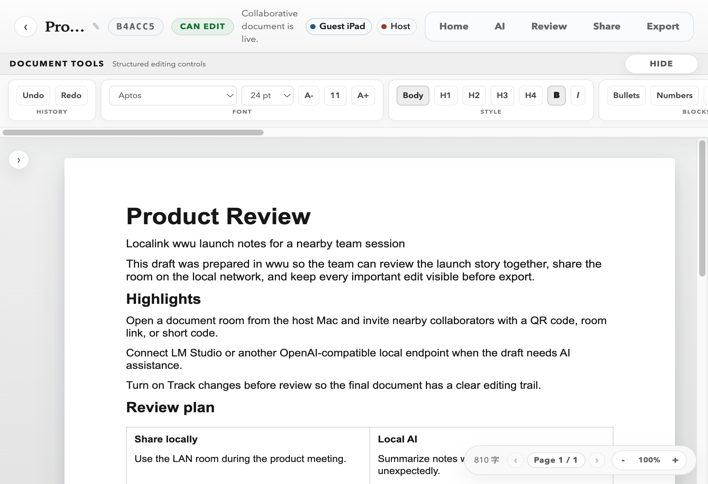Zoom out with the minus button

point(623,460)
